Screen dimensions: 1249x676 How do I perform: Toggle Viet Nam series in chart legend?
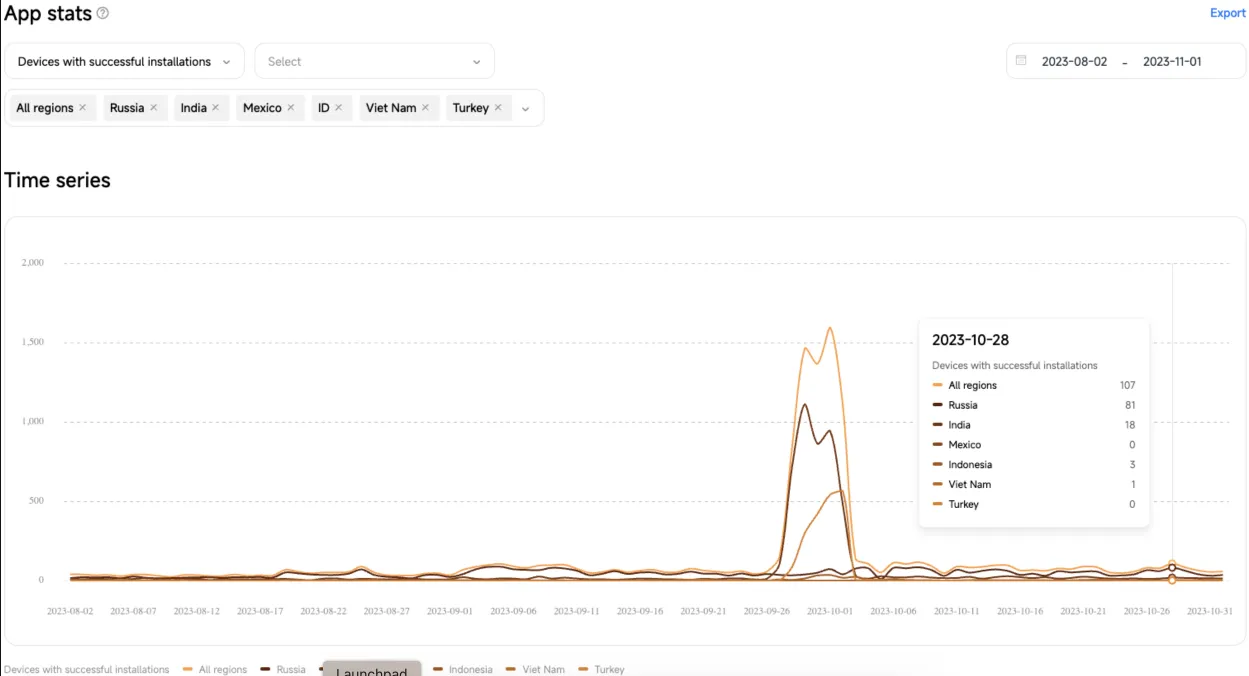[x=536, y=669]
